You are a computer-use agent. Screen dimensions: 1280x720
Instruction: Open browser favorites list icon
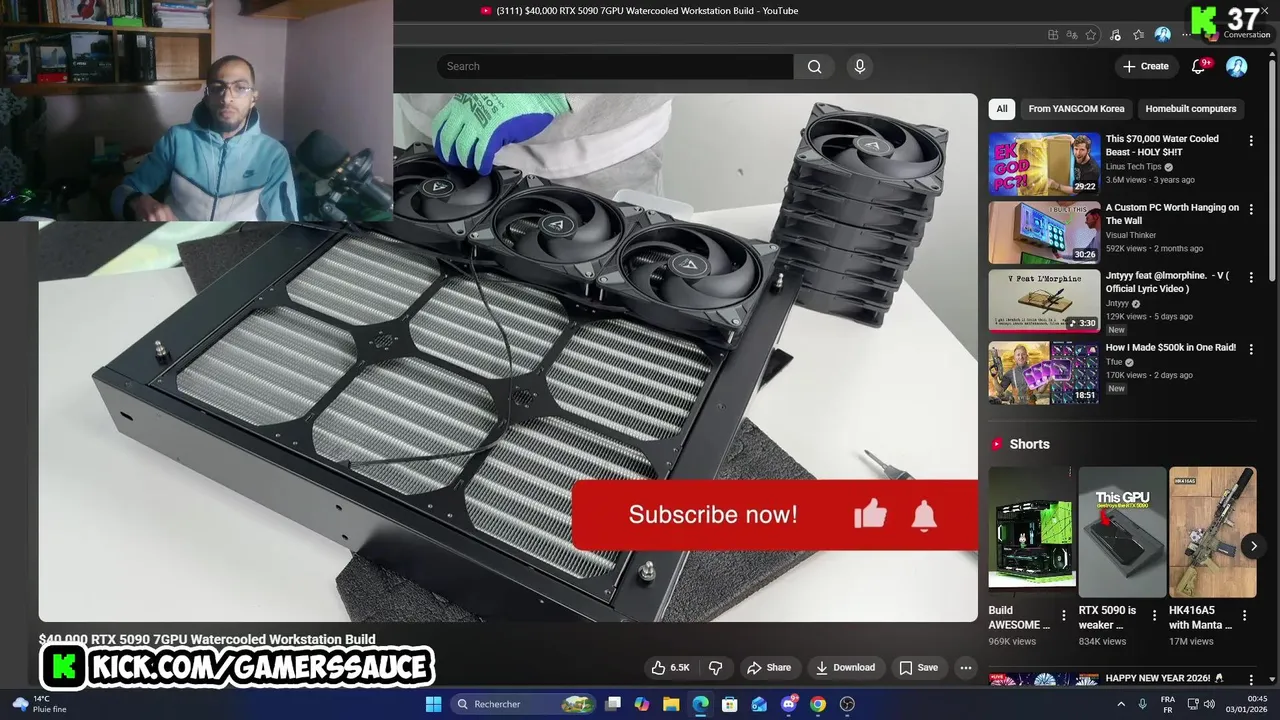pos(1139,35)
